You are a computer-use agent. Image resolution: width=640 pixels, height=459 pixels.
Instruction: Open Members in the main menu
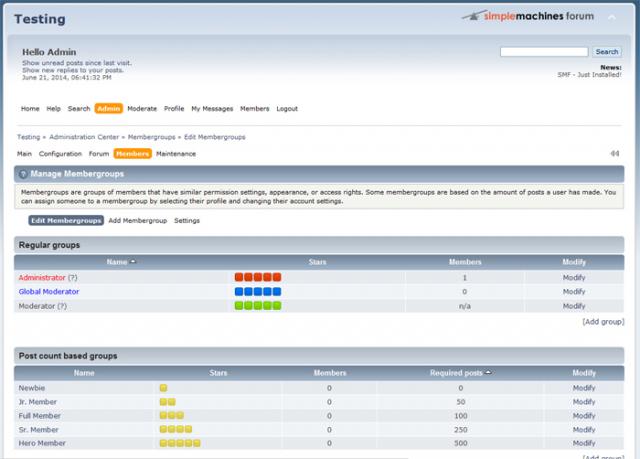pyautogui.click(x=255, y=109)
